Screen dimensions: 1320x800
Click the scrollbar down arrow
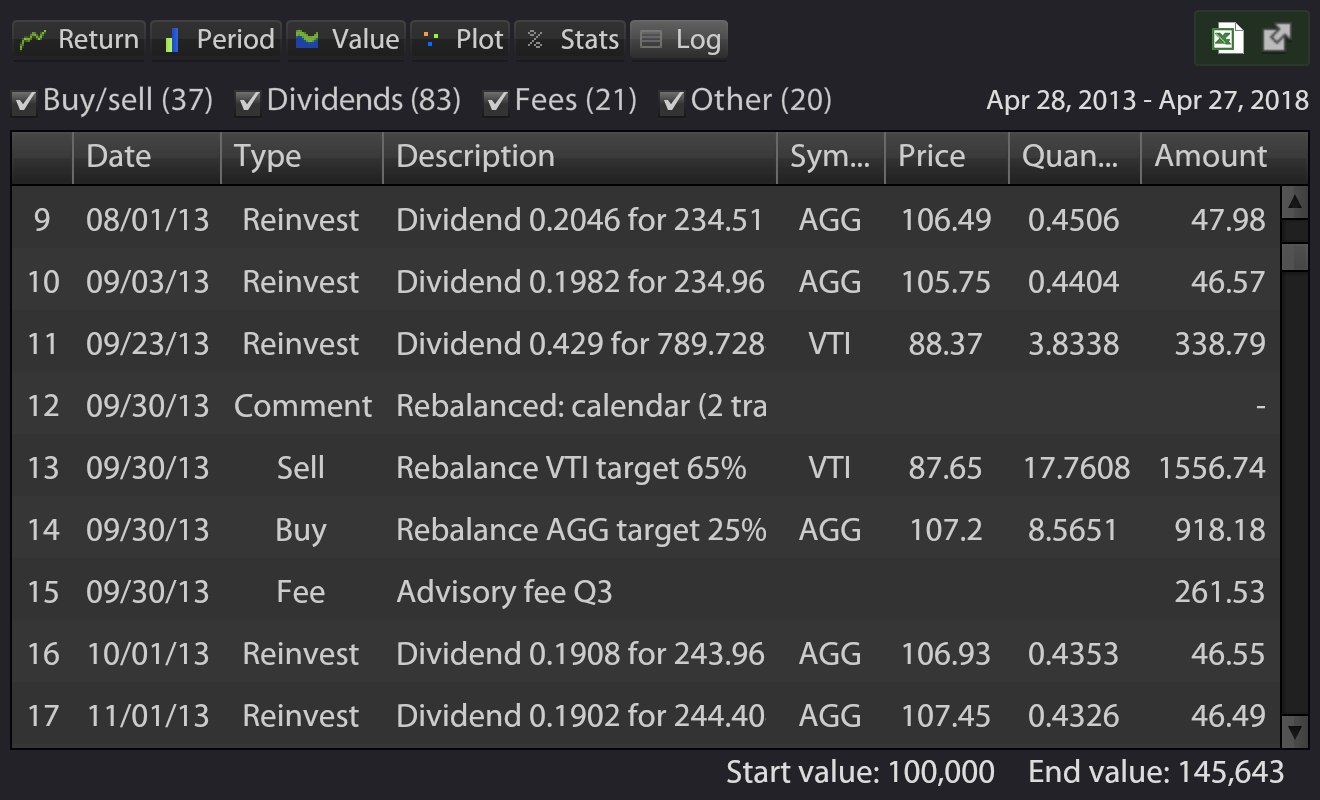coord(1295,731)
